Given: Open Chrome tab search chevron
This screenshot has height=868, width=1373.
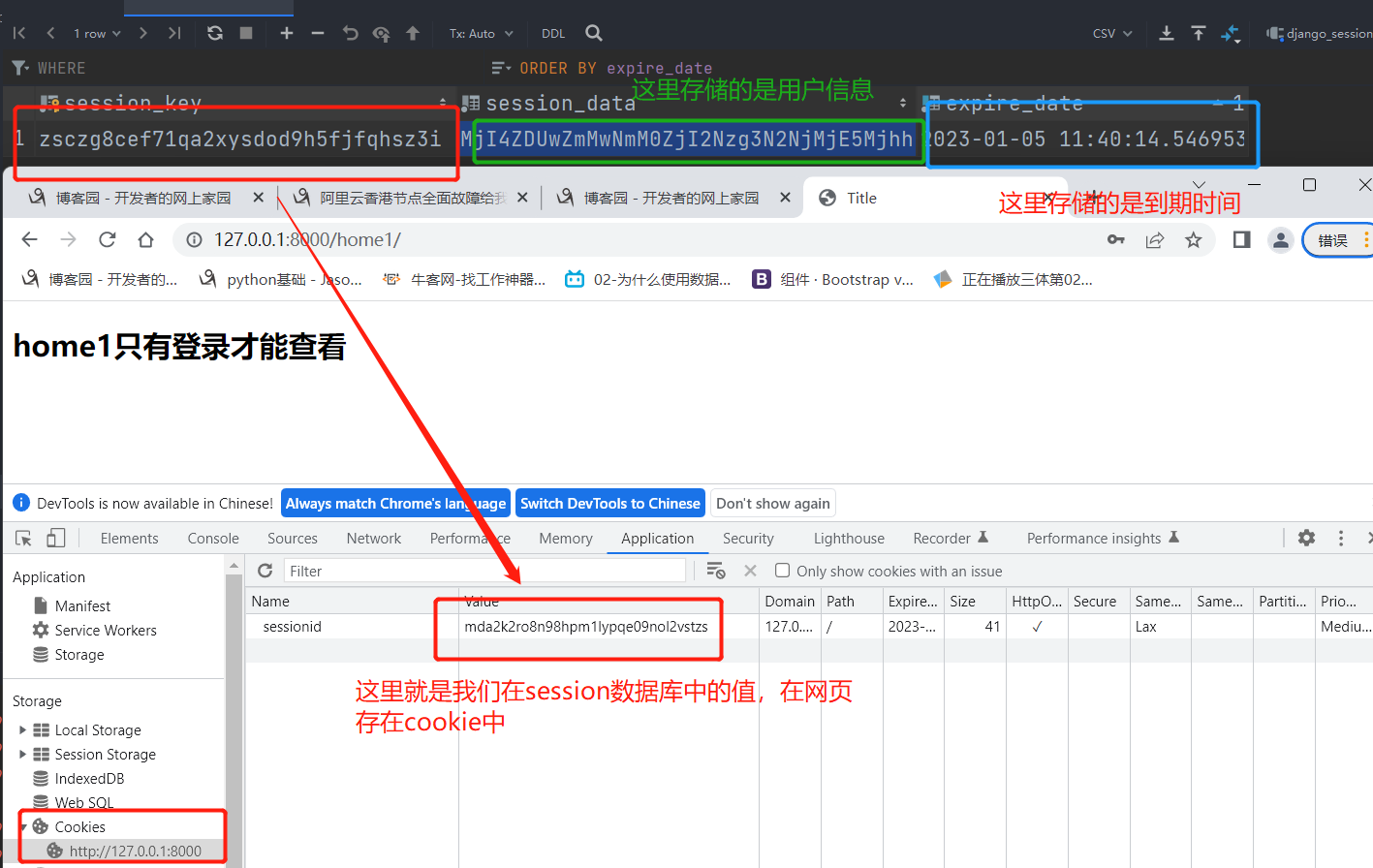Looking at the screenshot, I should point(1199,184).
